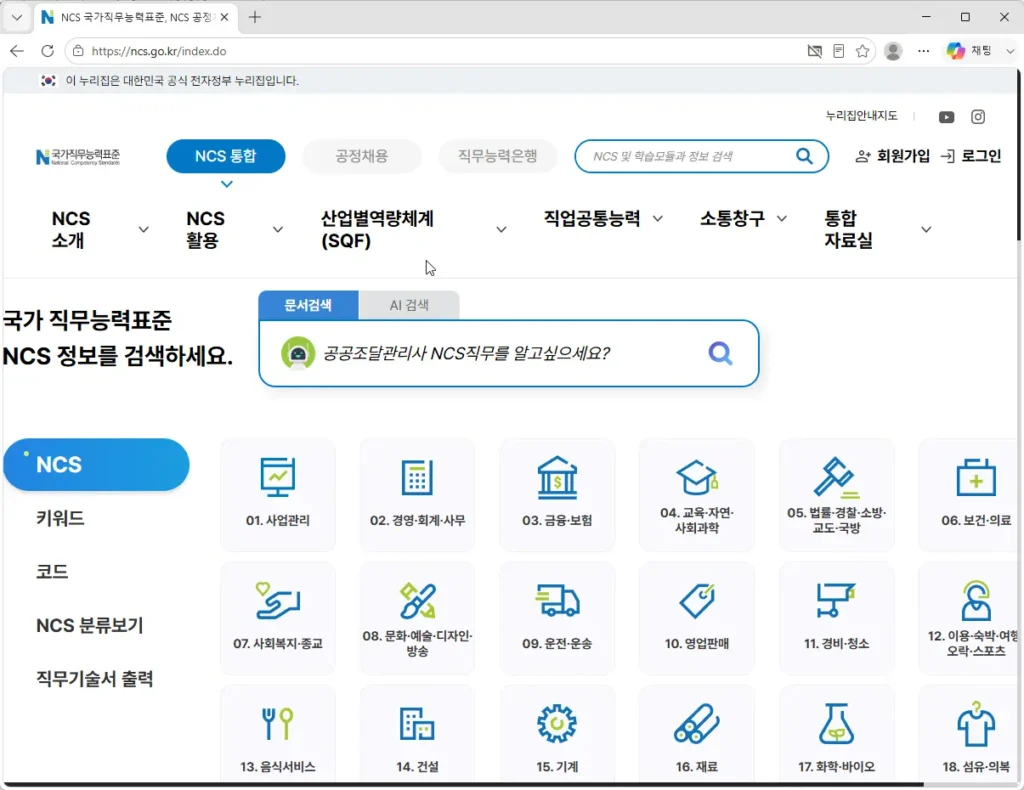Expand the NCS 활용 menu chevron
The width and height of the screenshot is (1024, 790).
(x=278, y=229)
